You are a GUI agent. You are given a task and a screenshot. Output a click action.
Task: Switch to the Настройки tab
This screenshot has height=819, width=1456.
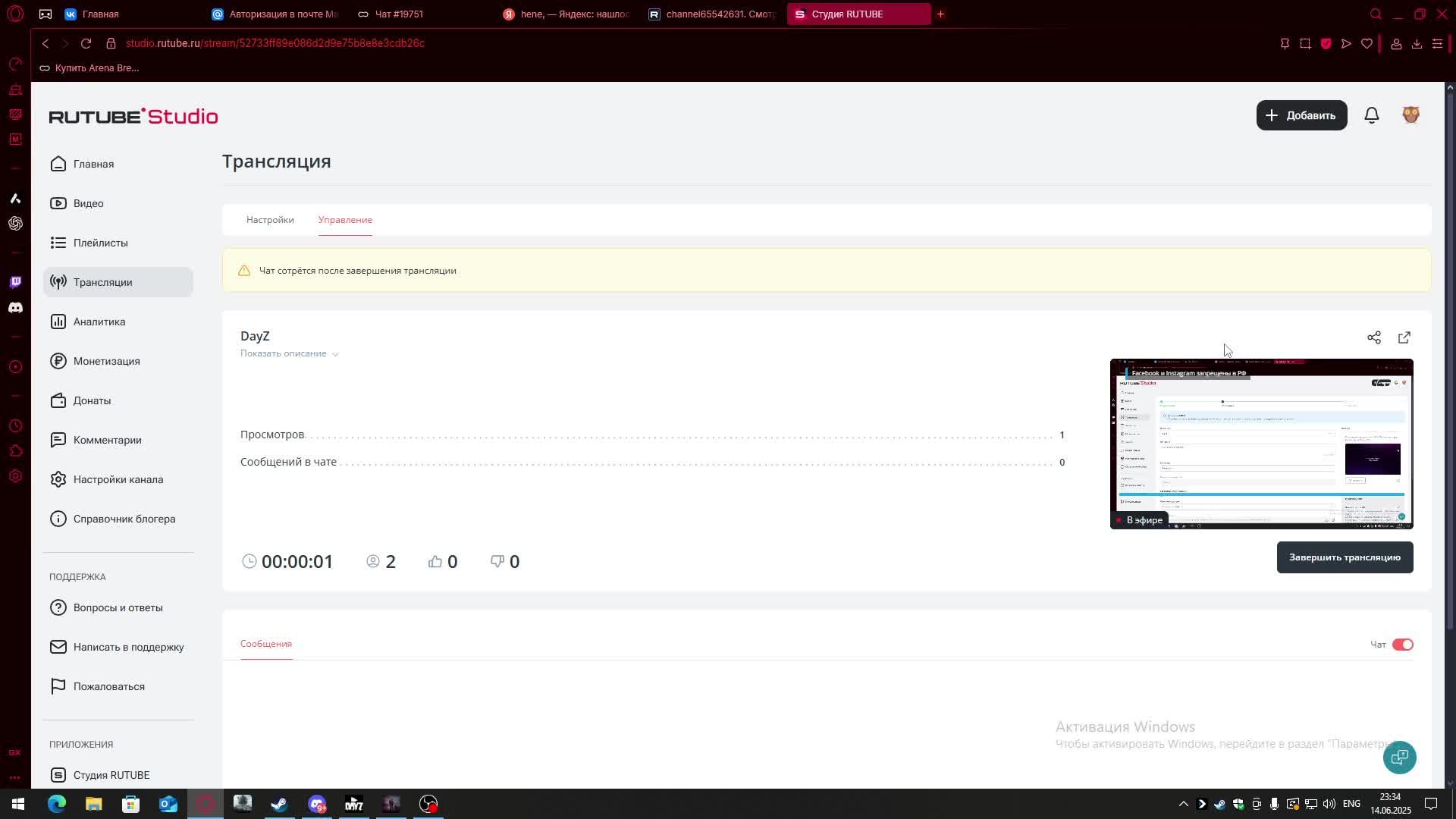coord(270,220)
